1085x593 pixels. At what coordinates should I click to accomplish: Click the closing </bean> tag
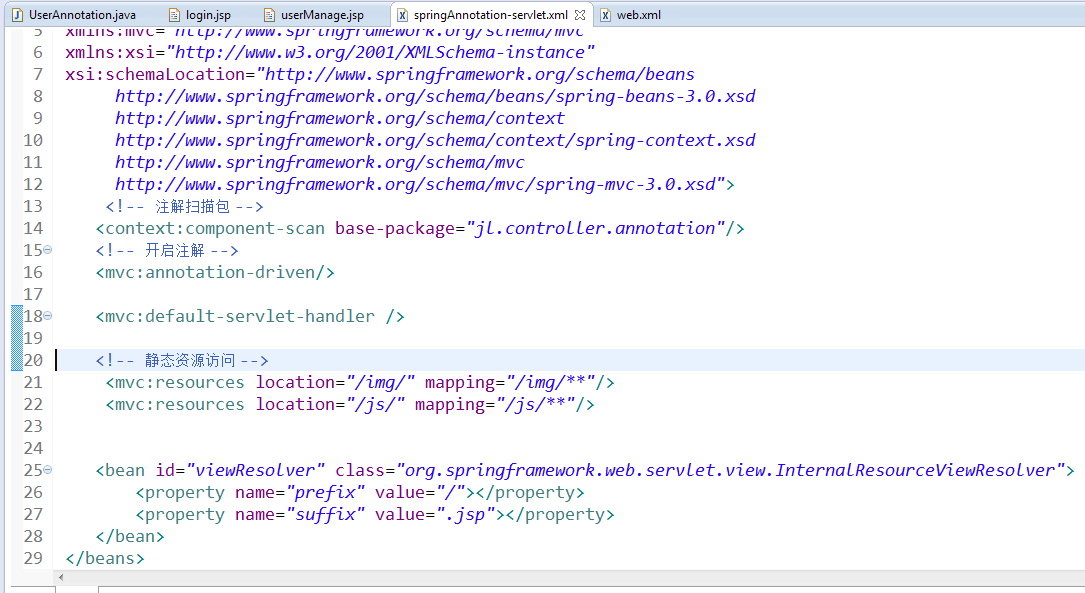[130, 536]
